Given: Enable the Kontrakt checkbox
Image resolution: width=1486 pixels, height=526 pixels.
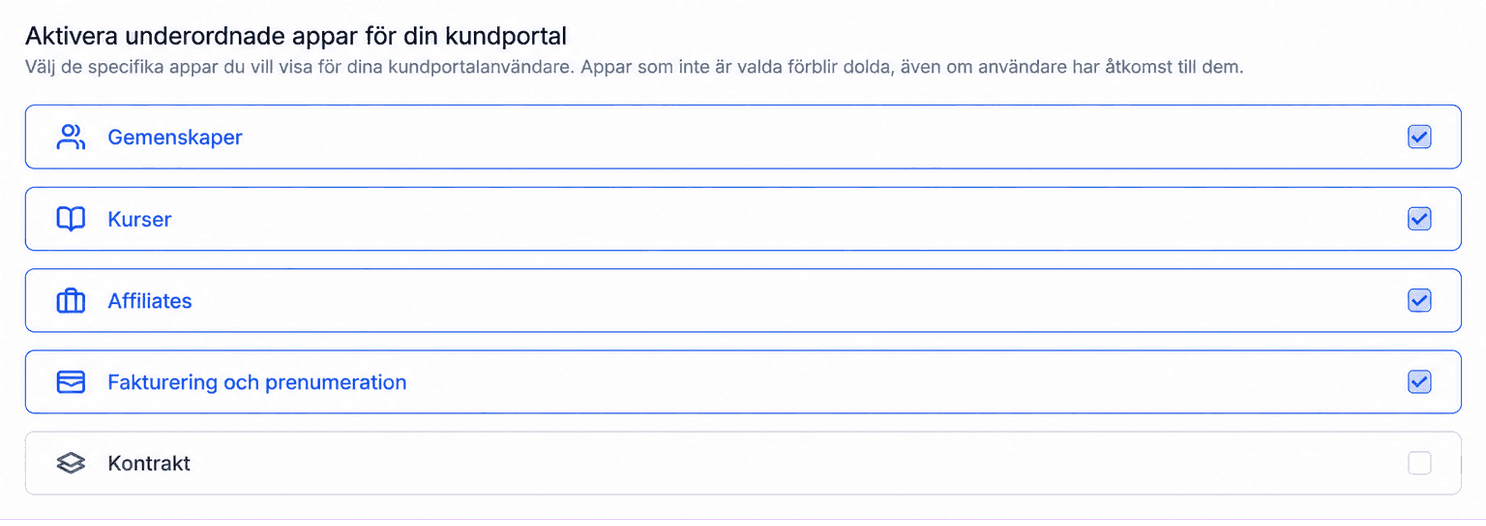Looking at the screenshot, I should (x=1419, y=463).
